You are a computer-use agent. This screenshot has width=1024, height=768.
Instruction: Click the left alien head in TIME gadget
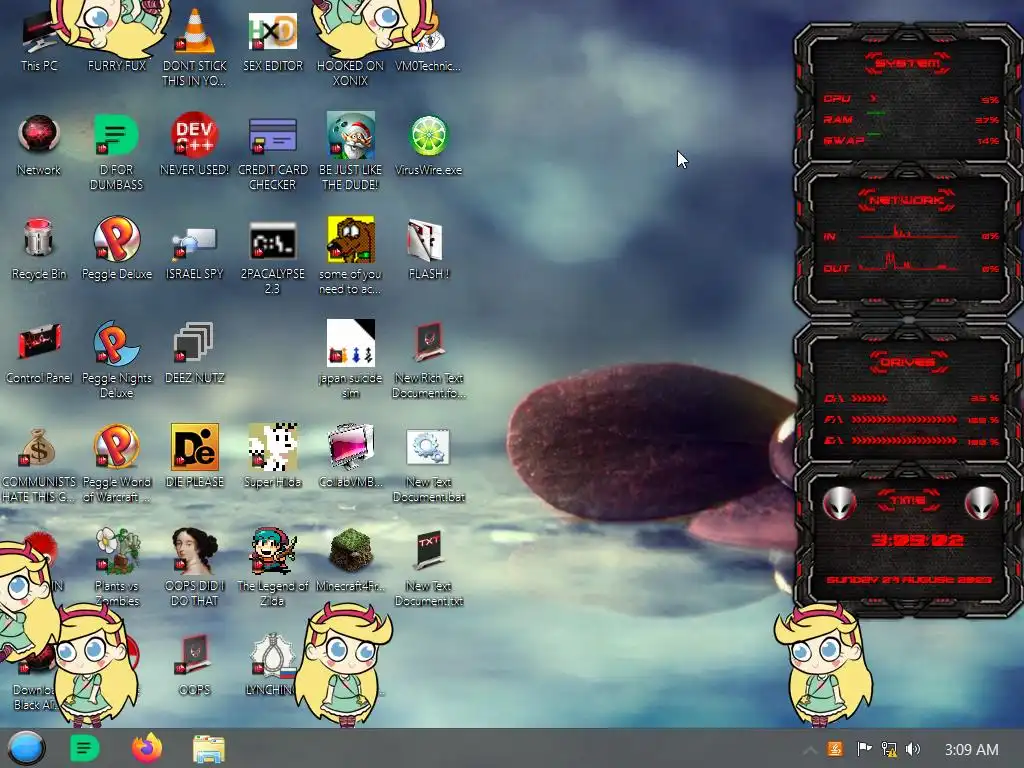[x=839, y=502]
